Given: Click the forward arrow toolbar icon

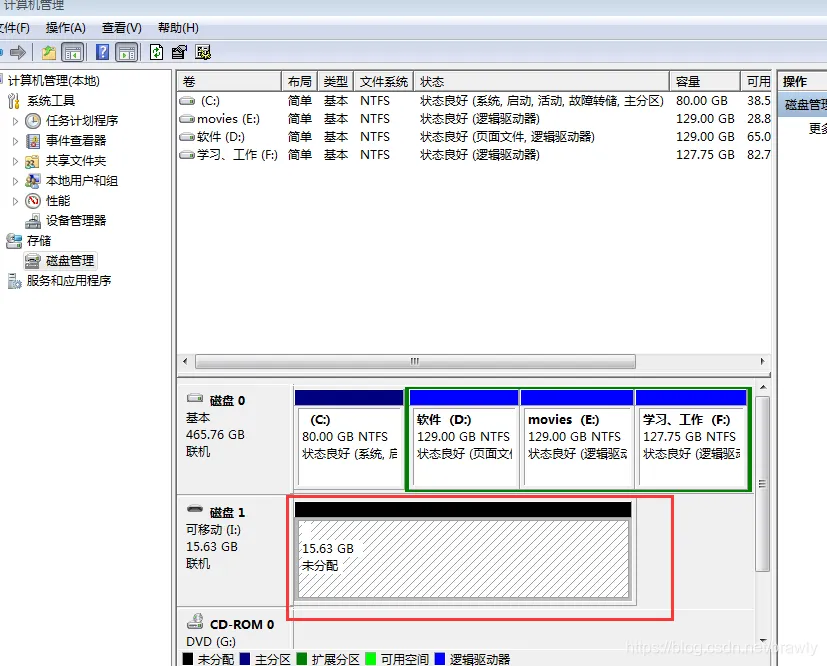Looking at the screenshot, I should click(18, 52).
